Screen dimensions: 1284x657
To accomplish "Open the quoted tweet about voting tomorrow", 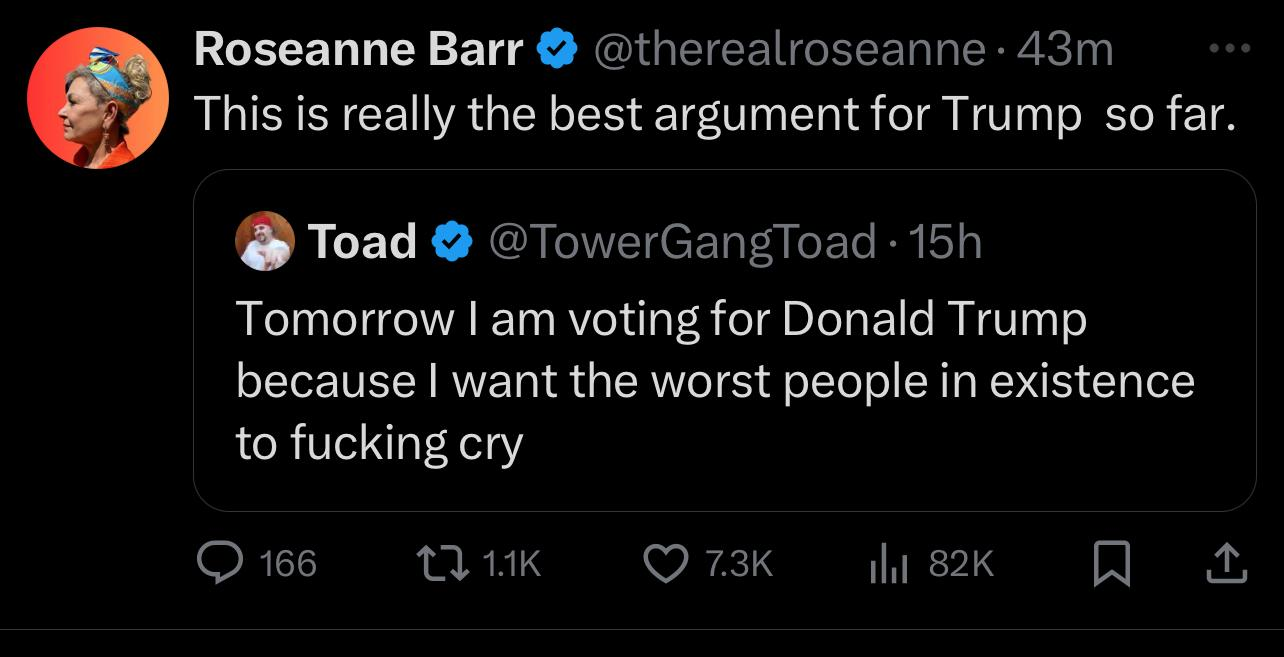I will point(714,381).
